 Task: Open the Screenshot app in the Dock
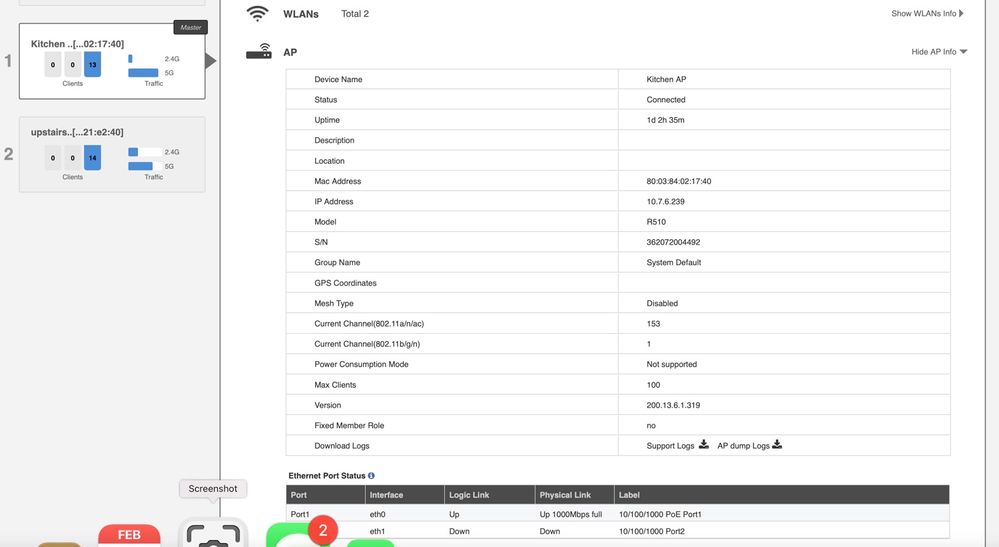click(x=212, y=534)
